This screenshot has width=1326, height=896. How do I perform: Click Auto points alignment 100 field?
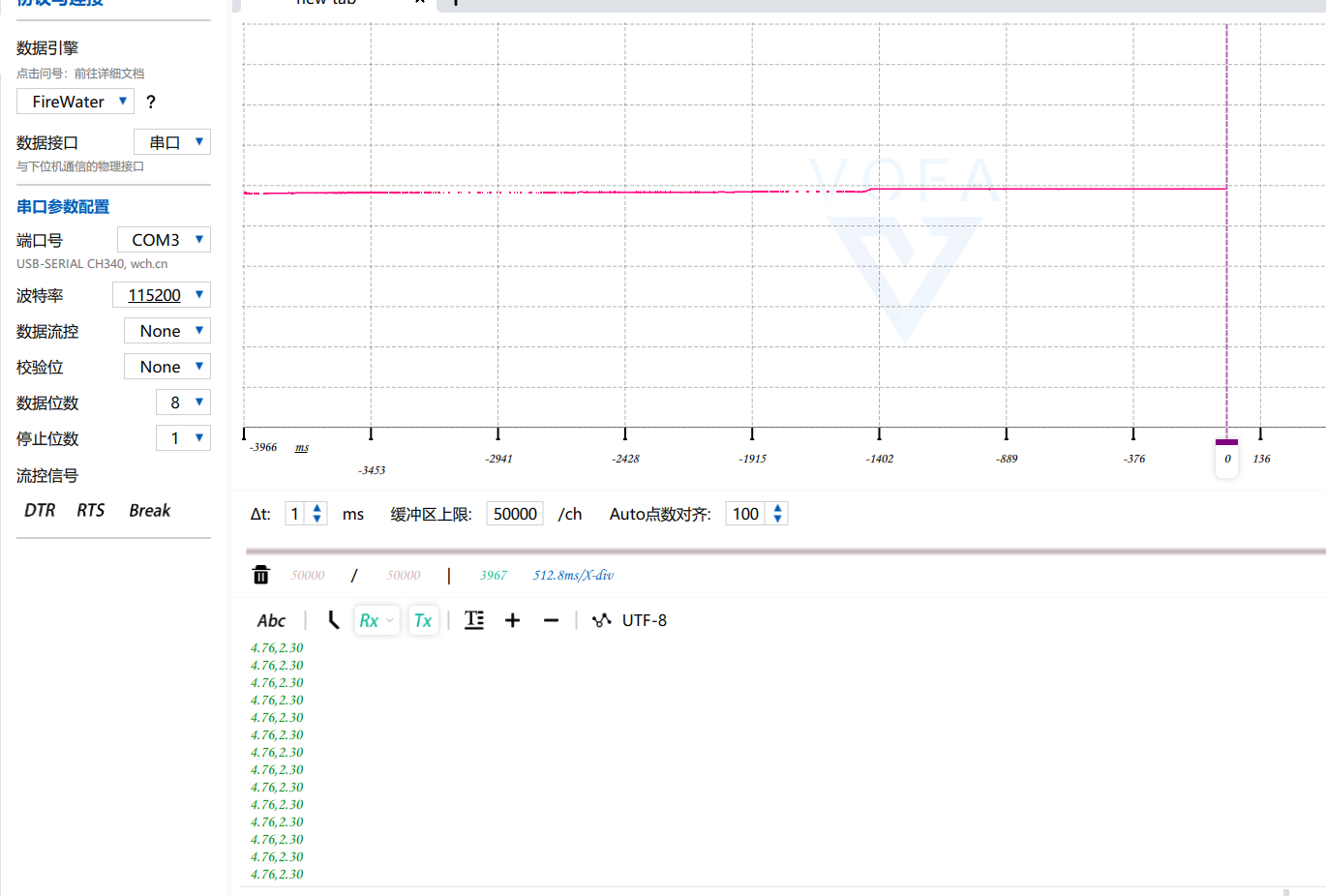pos(746,514)
